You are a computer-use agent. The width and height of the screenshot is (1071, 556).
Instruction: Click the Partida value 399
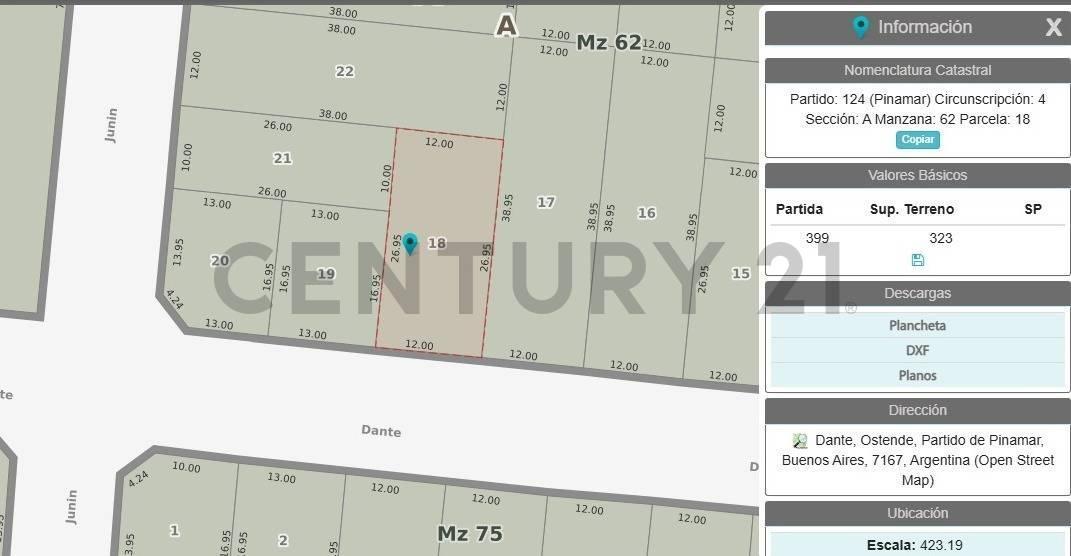pos(817,238)
